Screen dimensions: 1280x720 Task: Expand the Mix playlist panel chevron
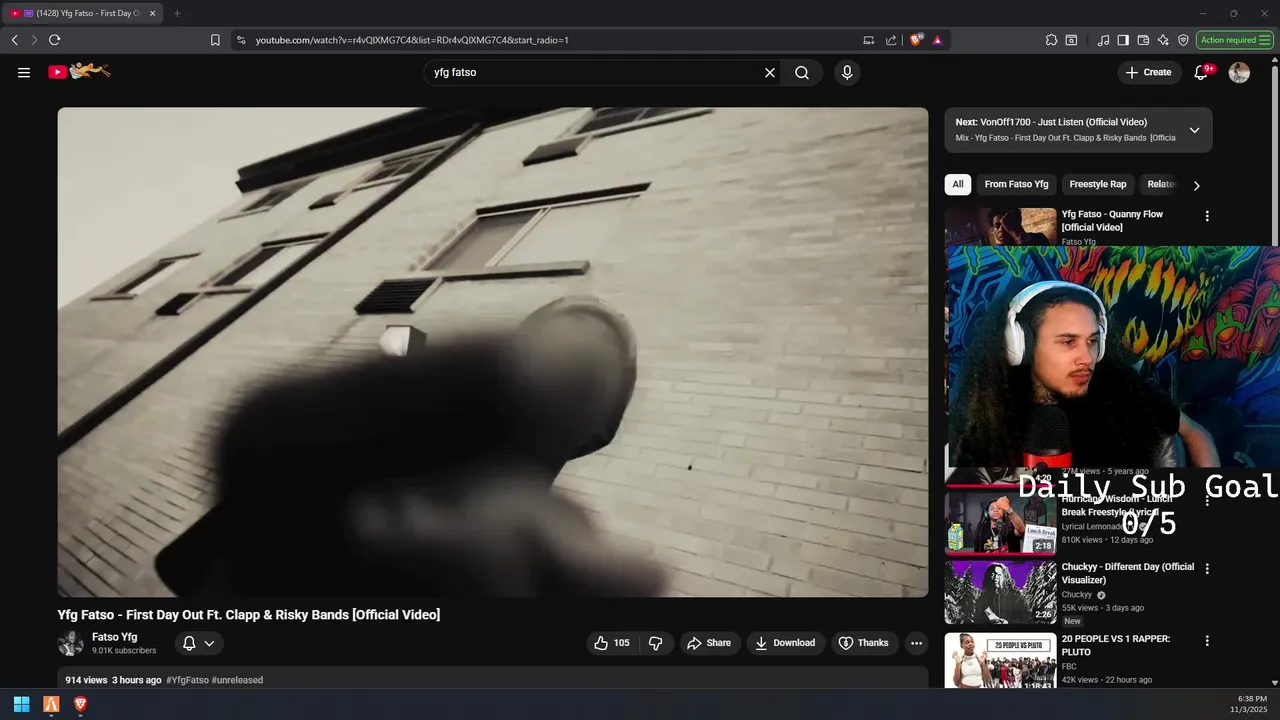(1194, 130)
